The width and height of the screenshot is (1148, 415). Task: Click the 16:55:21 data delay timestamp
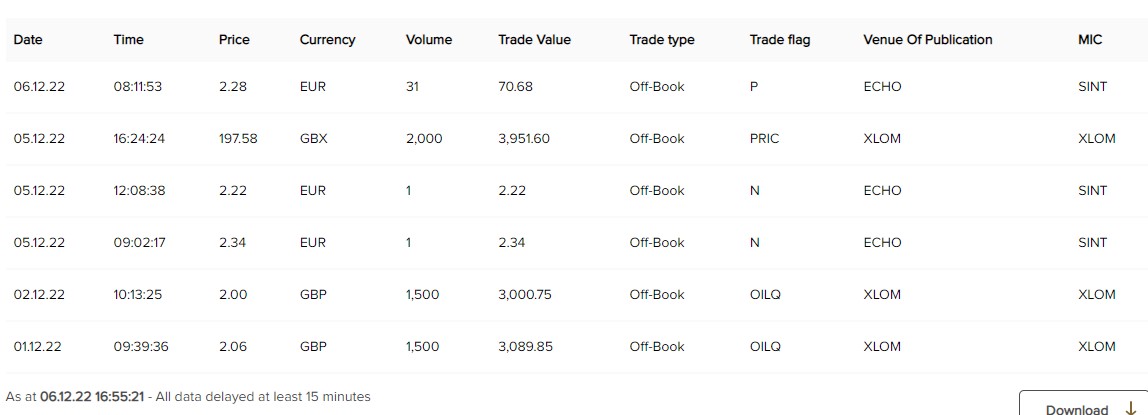[x=119, y=397]
